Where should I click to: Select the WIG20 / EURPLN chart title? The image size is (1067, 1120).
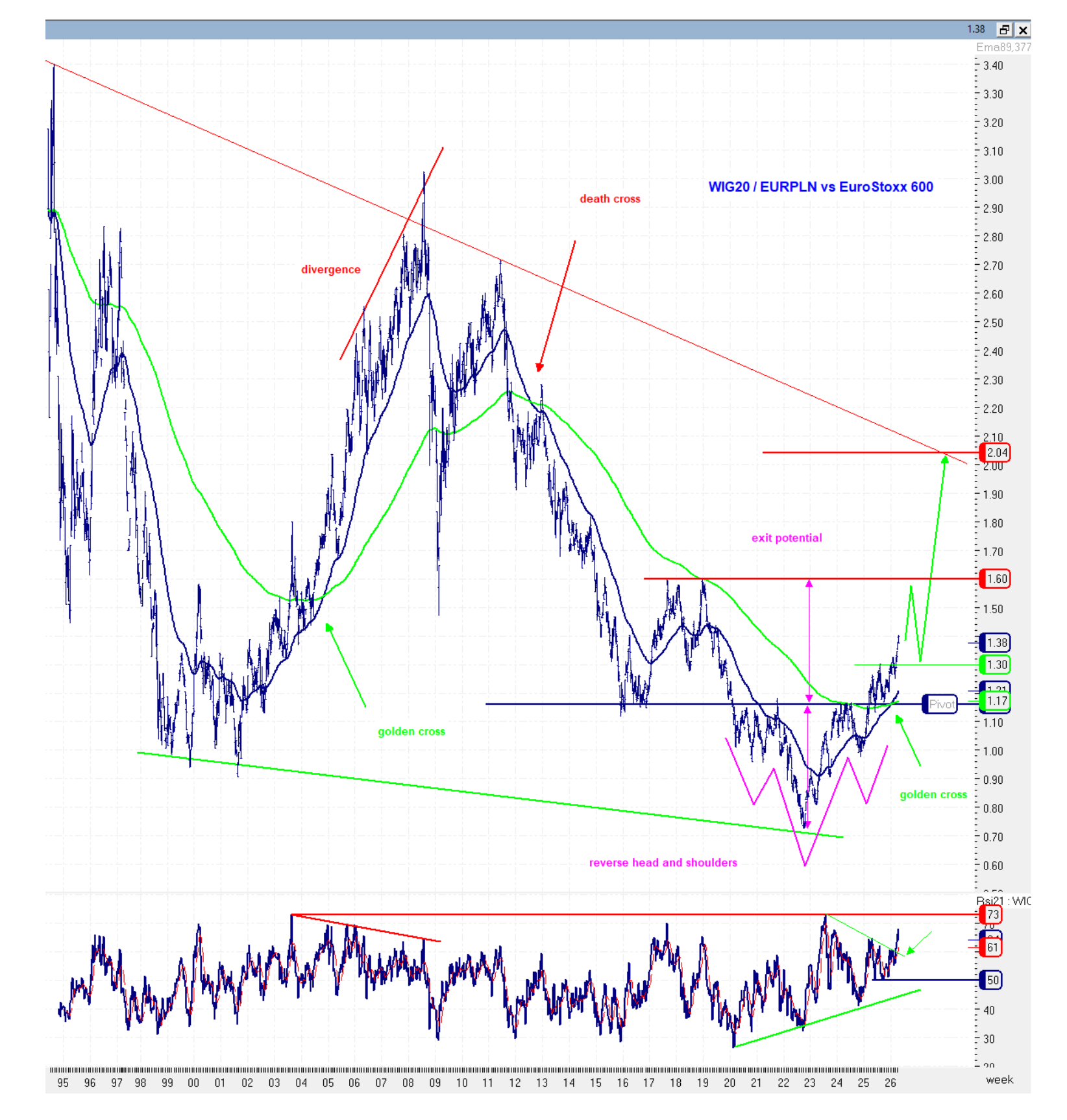(x=820, y=187)
